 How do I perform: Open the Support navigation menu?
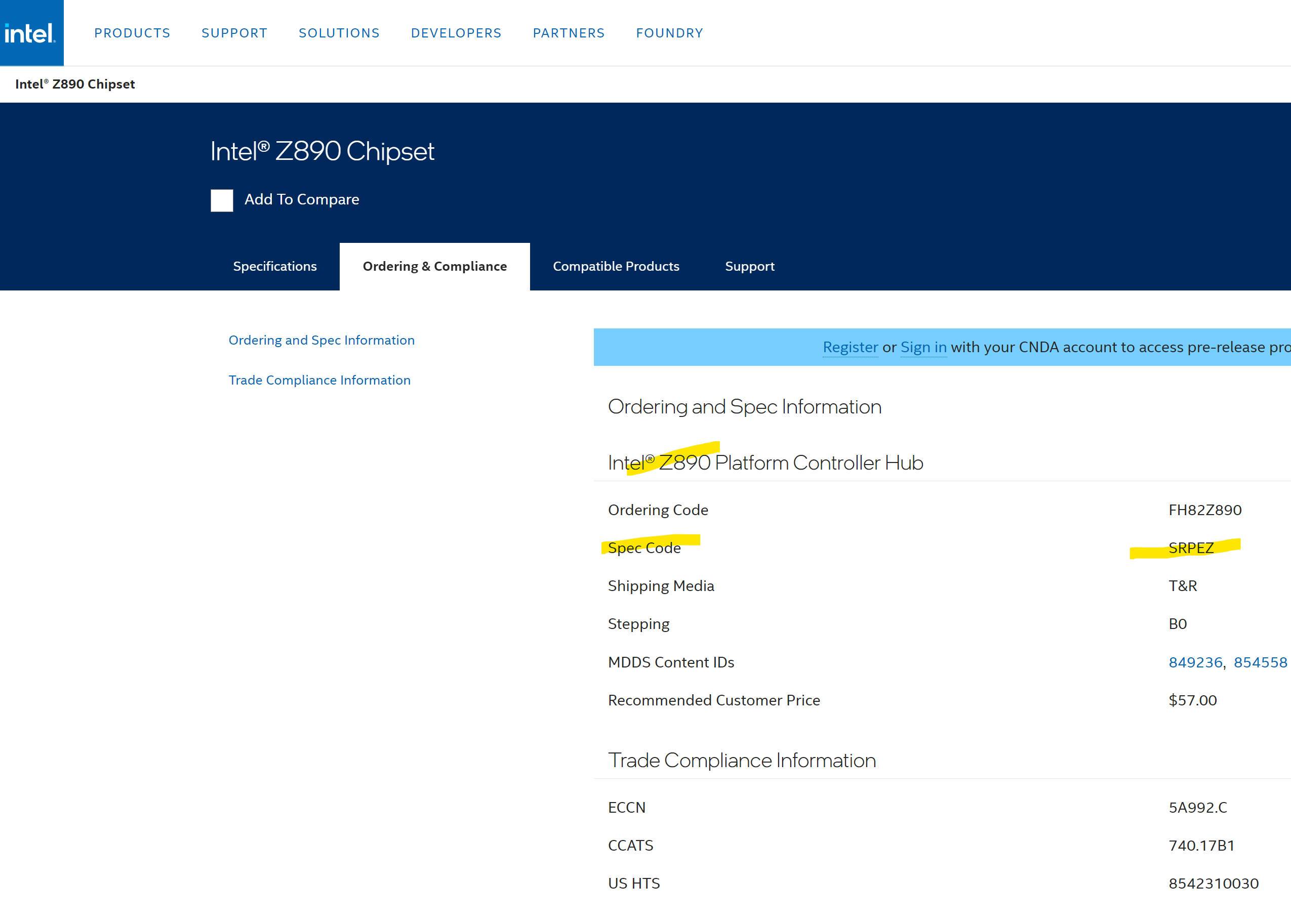[x=234, y=33]
